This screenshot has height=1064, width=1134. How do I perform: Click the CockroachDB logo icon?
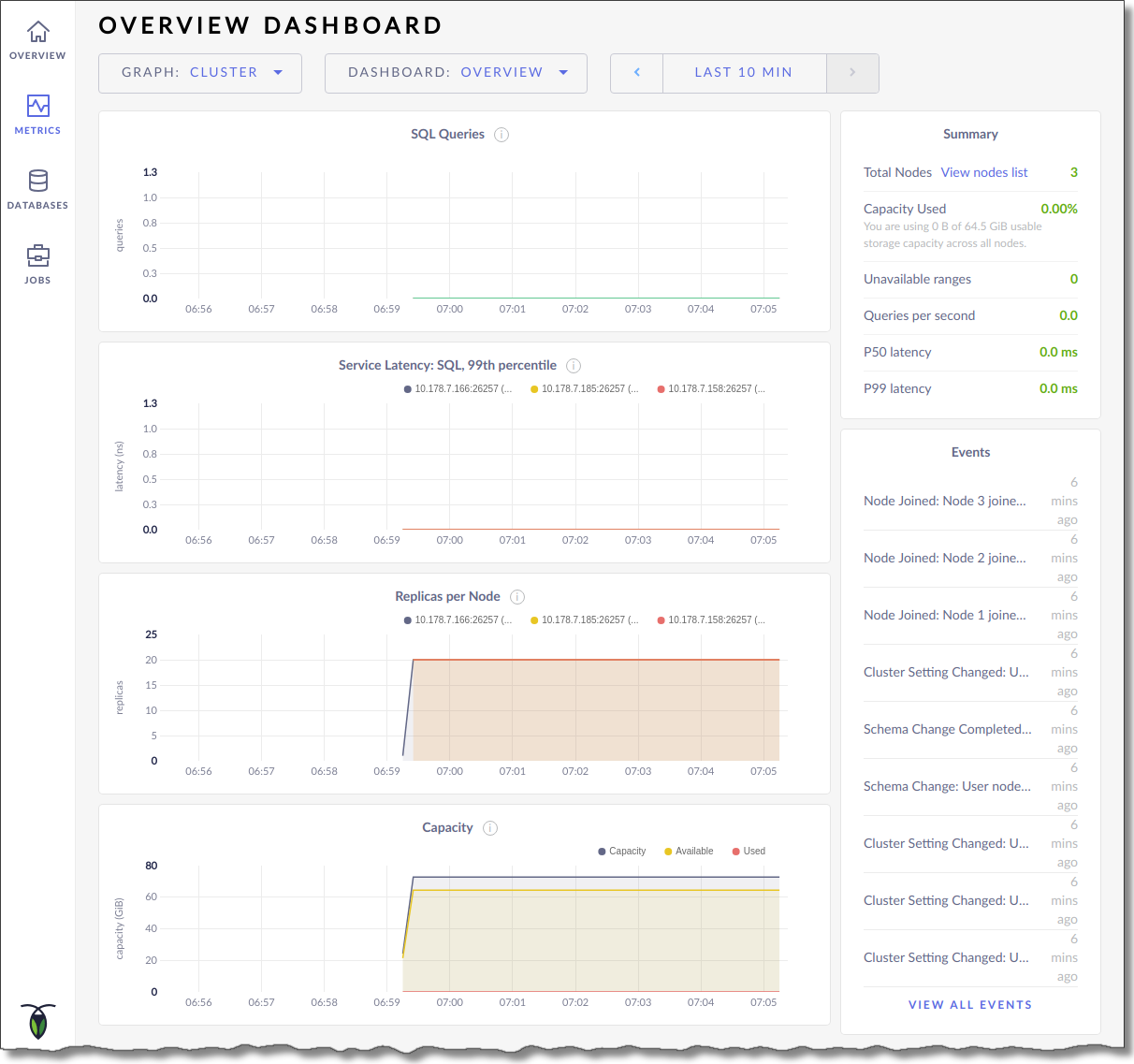37,1021
